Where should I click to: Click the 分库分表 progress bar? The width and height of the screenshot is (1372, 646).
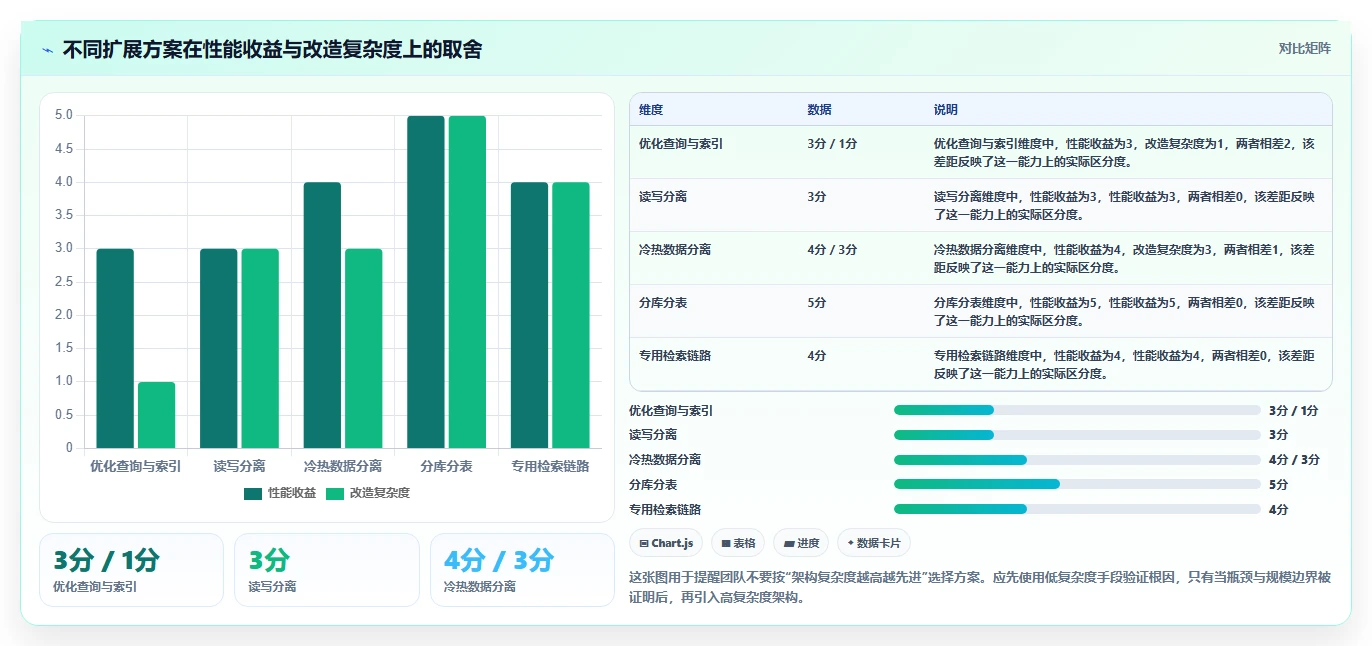(x=1077, y=484)
